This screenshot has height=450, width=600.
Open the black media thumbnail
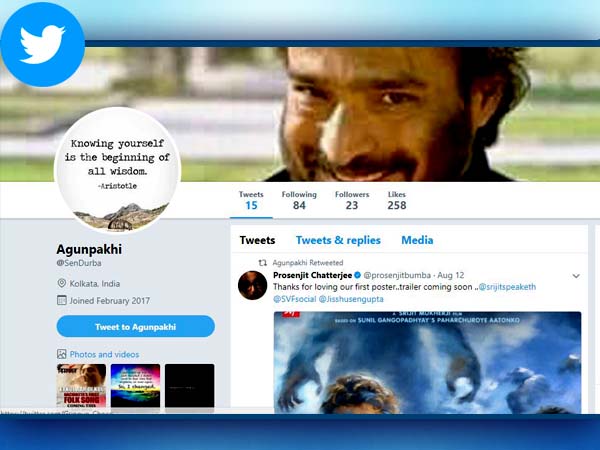(x=189, y=385)
